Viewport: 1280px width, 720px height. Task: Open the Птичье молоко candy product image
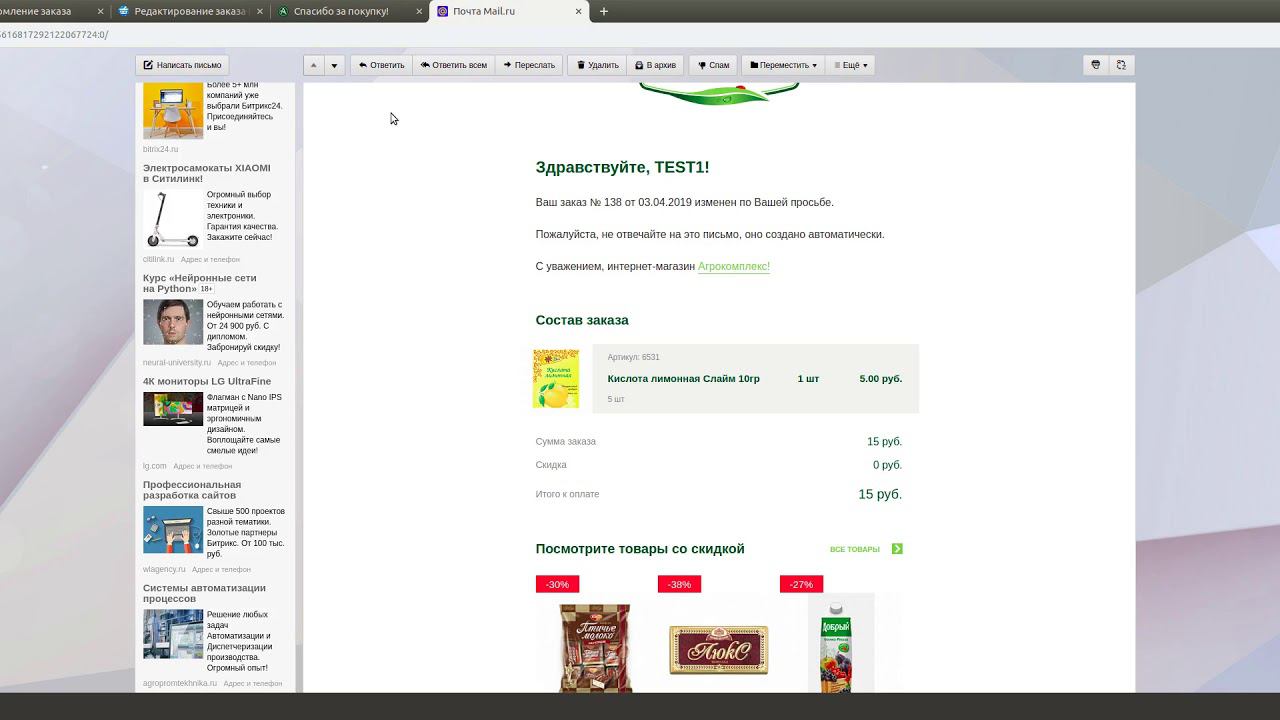(595, 647)
